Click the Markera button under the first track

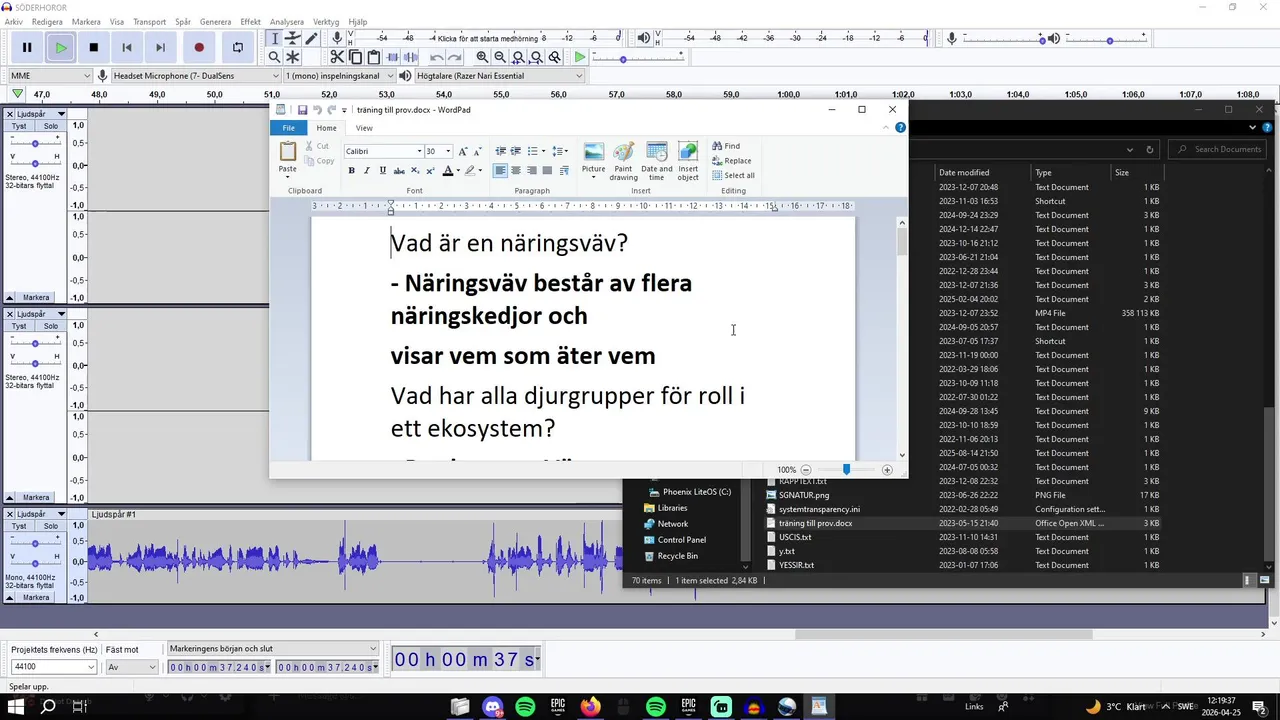click(36, 297)
